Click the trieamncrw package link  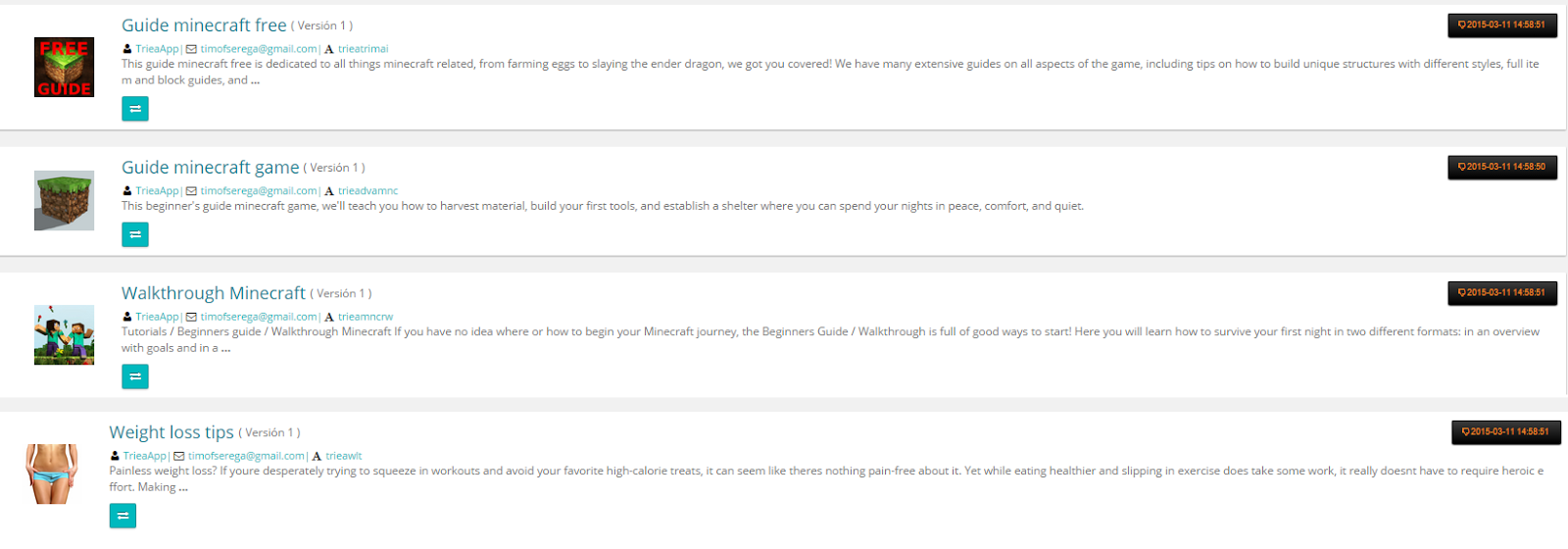366,317
